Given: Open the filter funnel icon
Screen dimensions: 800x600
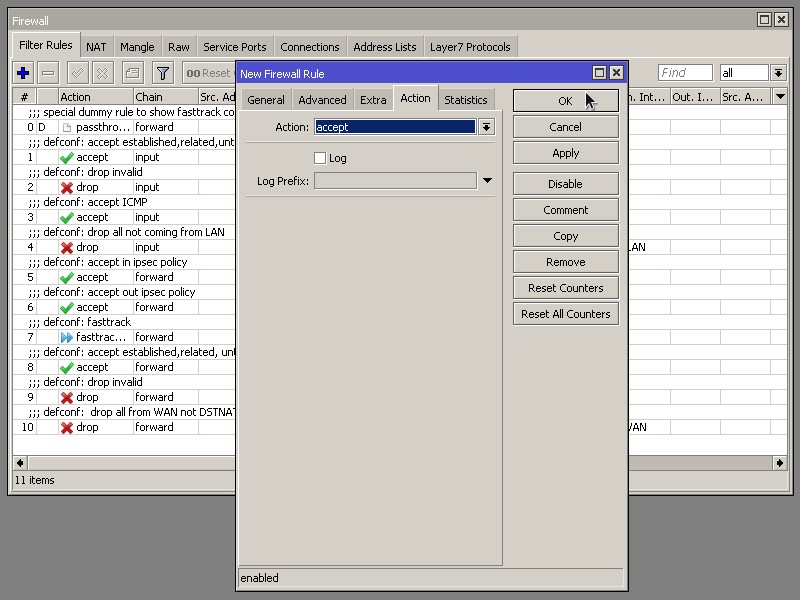Looking at the screenshot, I should click(163, 73).
